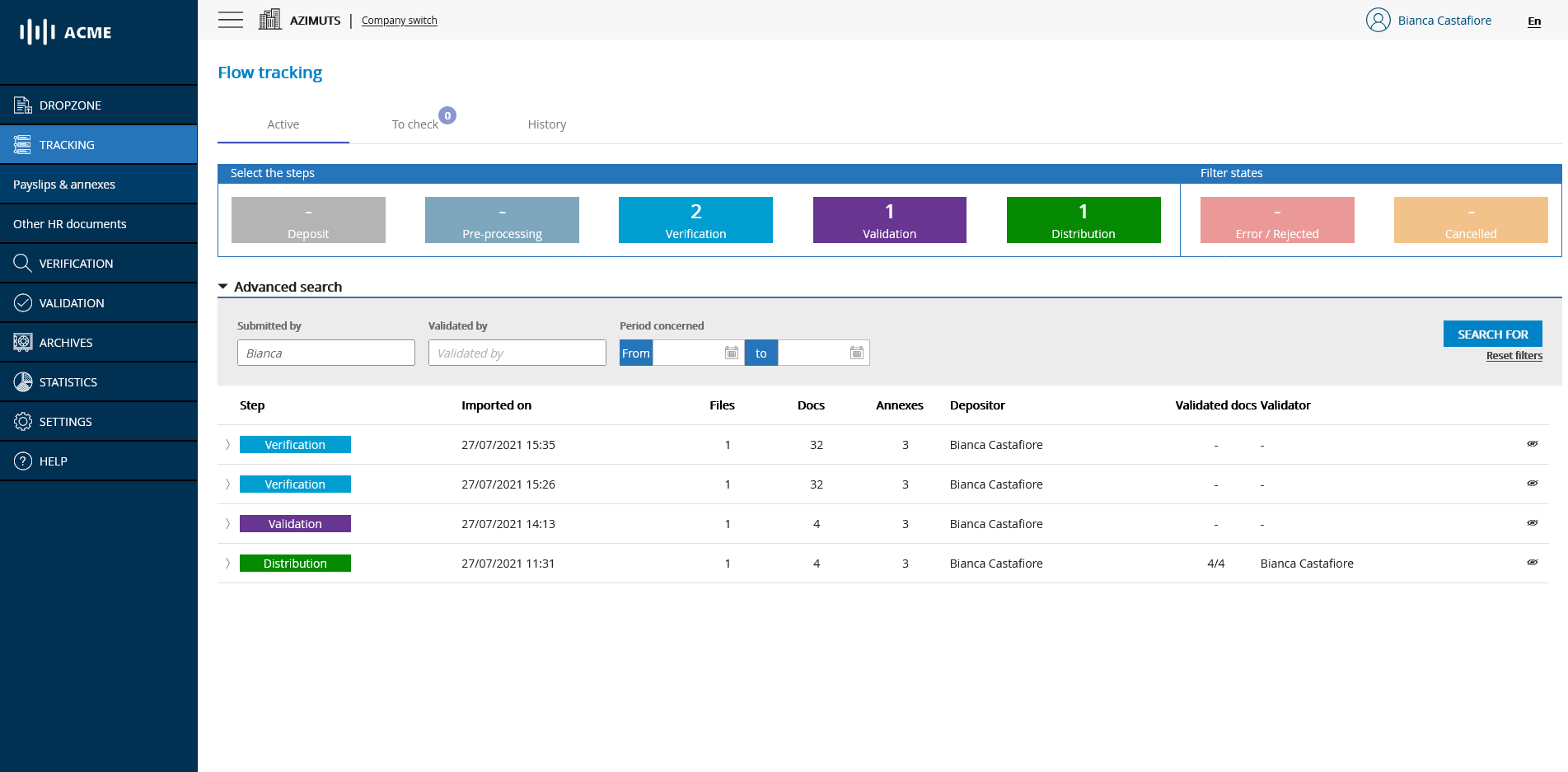Open the Dropzone section in sidebar
The width and height of the screenshot is (1568, 772).
(22, 105)
